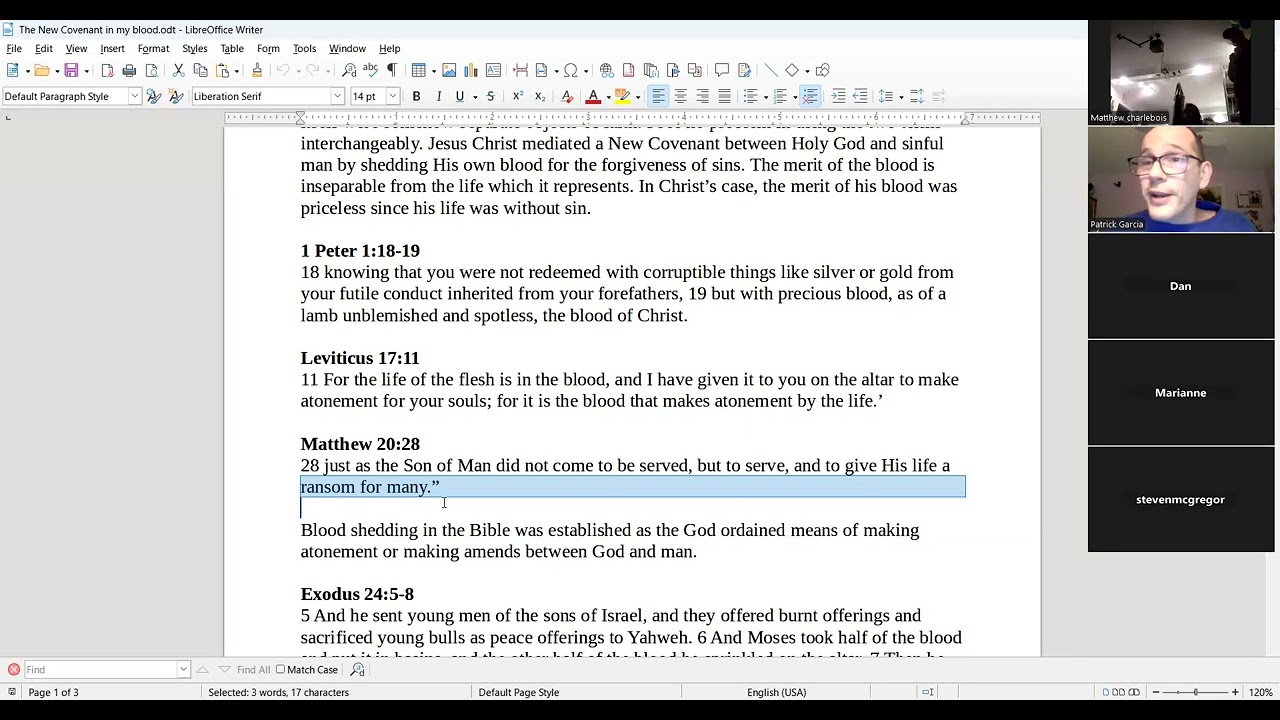The width and height of the screenshot is (1280, 720).
Task: Click the Insert Footnote icon
Action: pos(628,70)
